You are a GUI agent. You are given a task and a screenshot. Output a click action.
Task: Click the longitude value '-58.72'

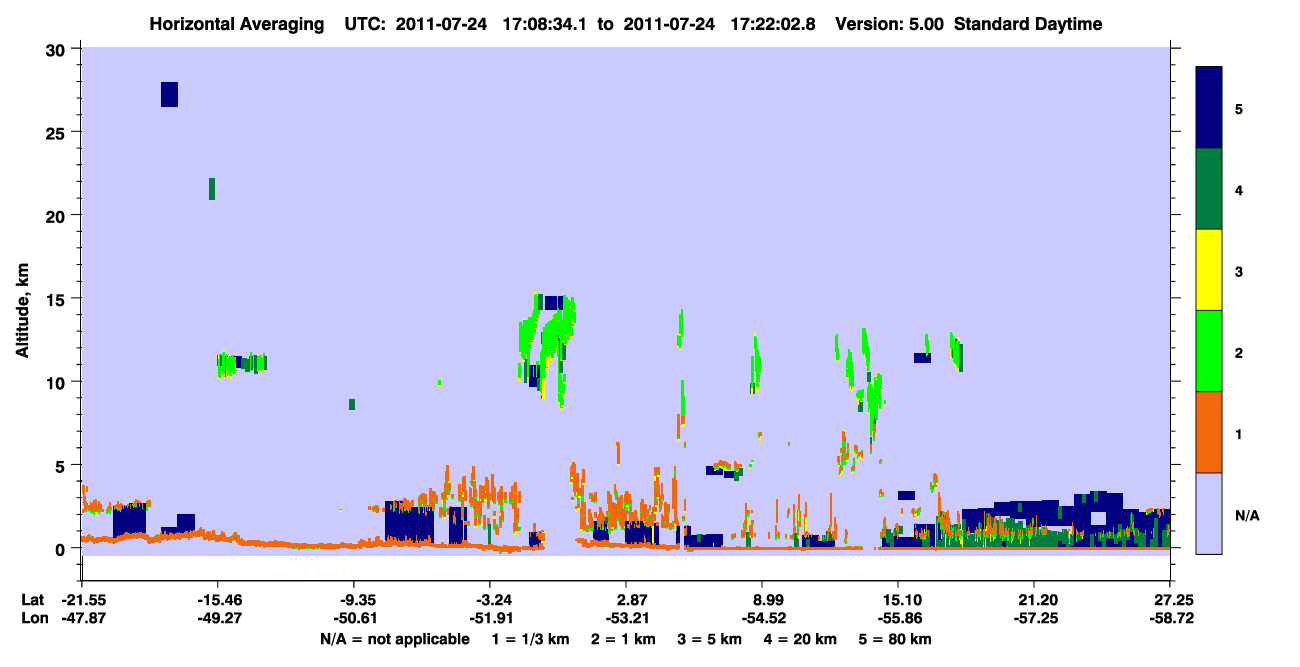pos(1170,619)
